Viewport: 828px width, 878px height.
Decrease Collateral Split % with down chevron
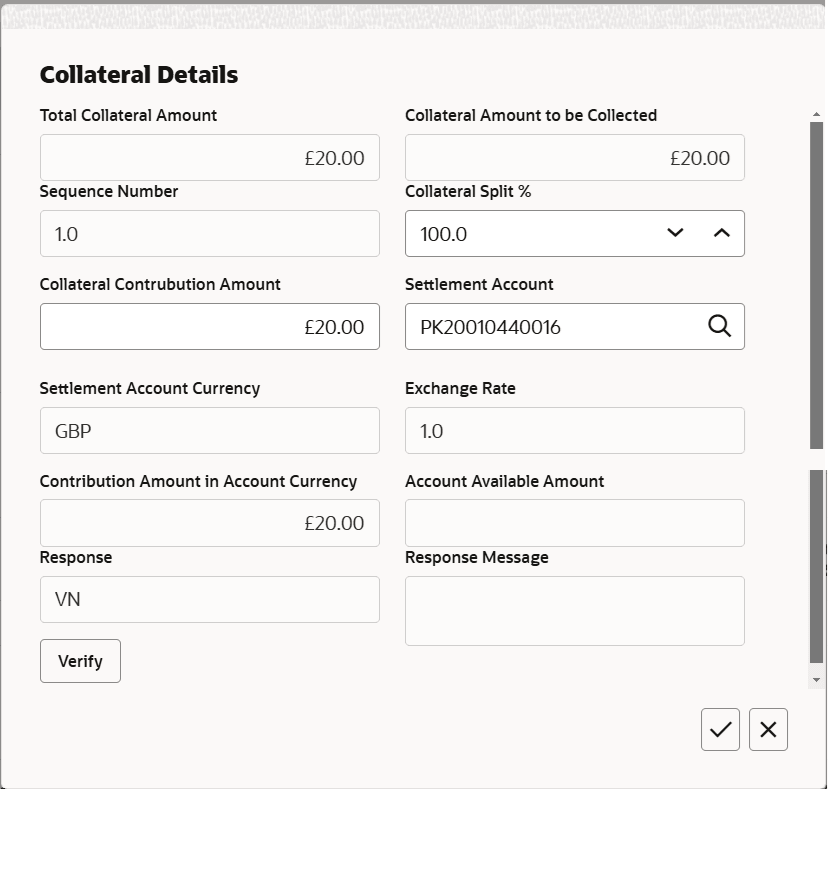[x=675, y=233]
